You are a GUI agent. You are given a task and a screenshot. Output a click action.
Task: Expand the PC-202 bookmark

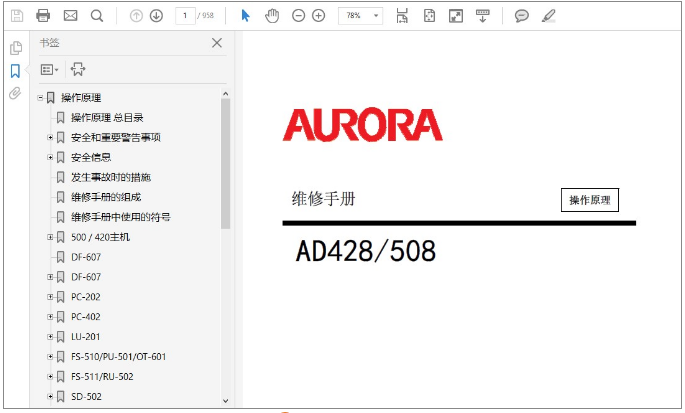pyautogui.click(x=50, y=297)
